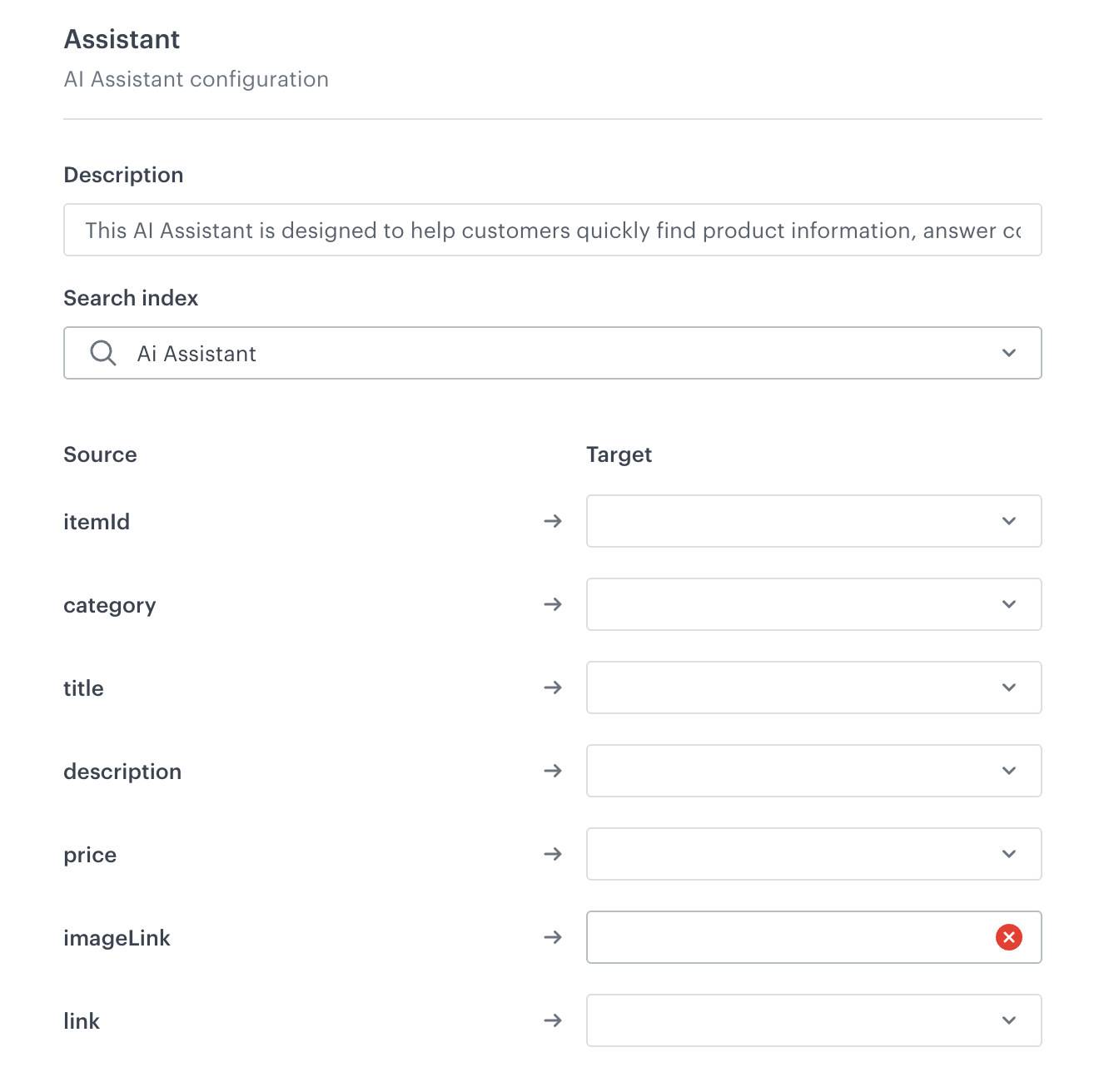Open the category target dropdown
The image size is (1119, 1092).
1009,604
